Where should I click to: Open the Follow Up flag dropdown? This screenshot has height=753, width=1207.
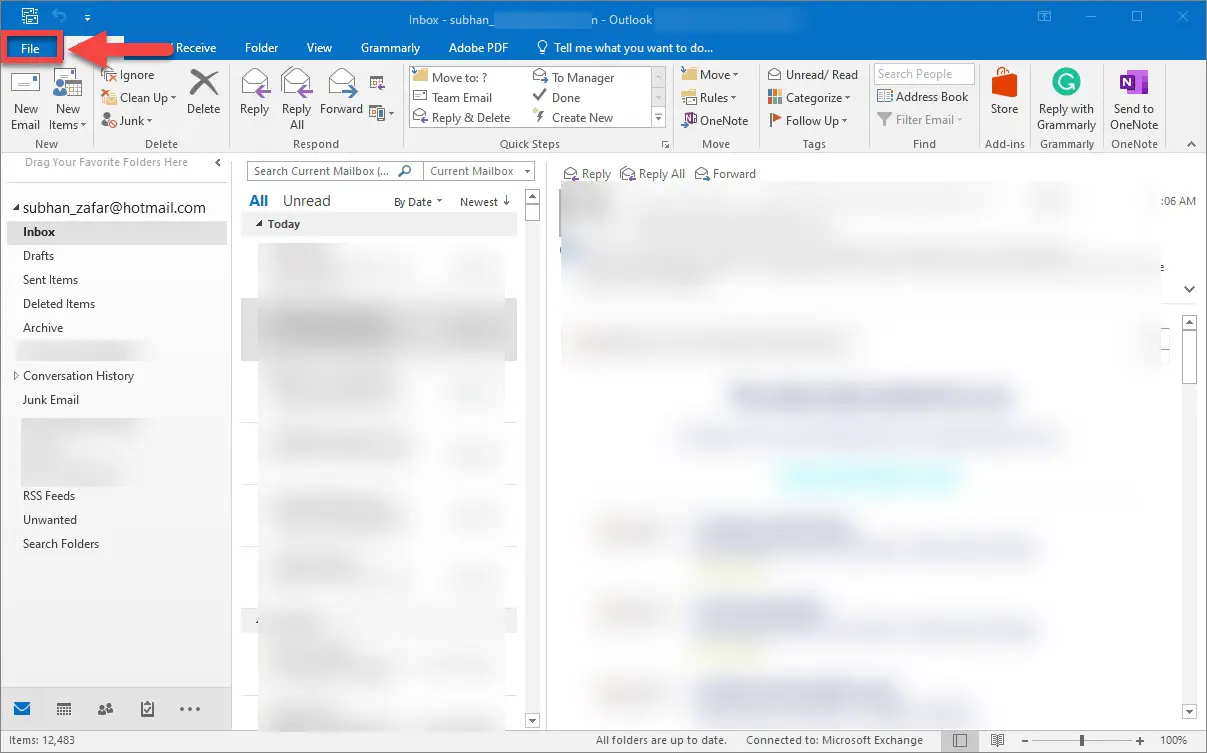tap(808, 120)
